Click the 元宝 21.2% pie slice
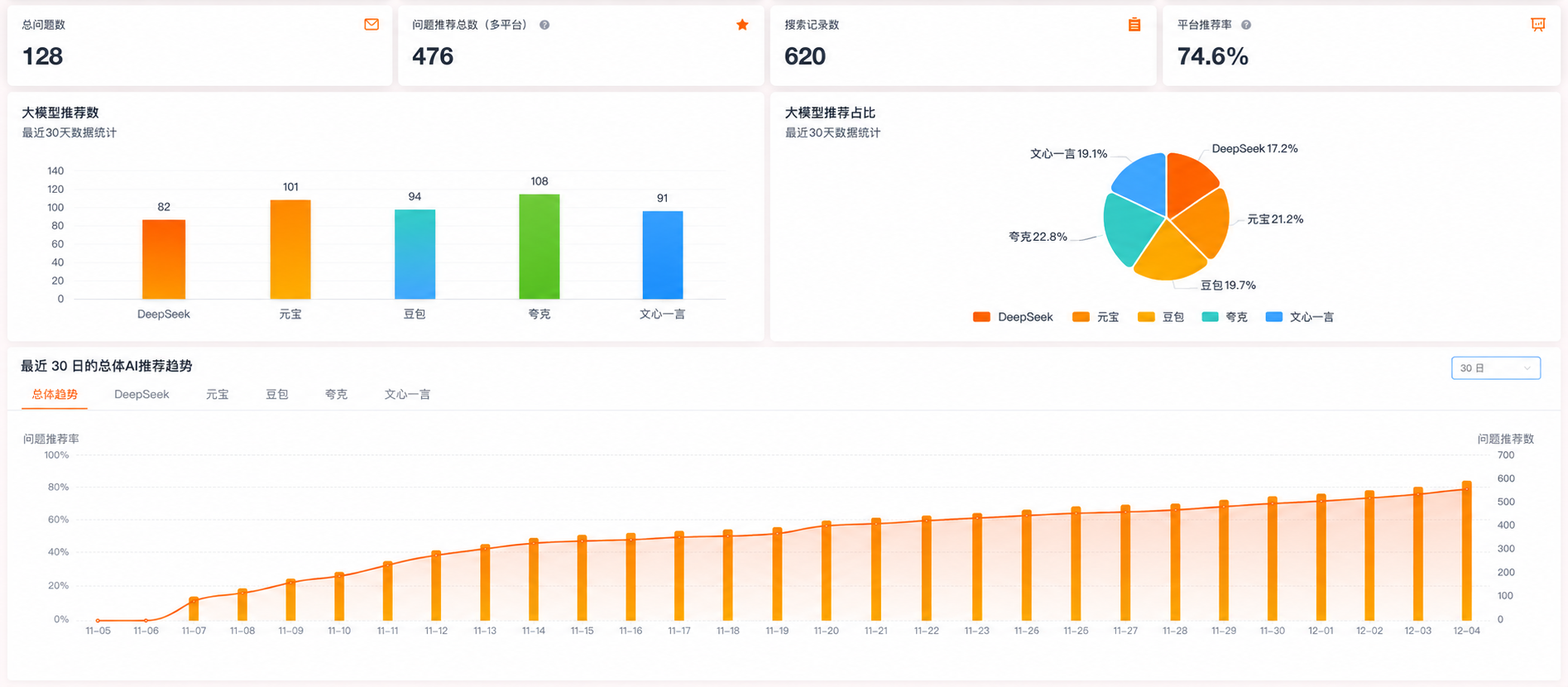This screenshot has height=687, width=1568. 1205,223
